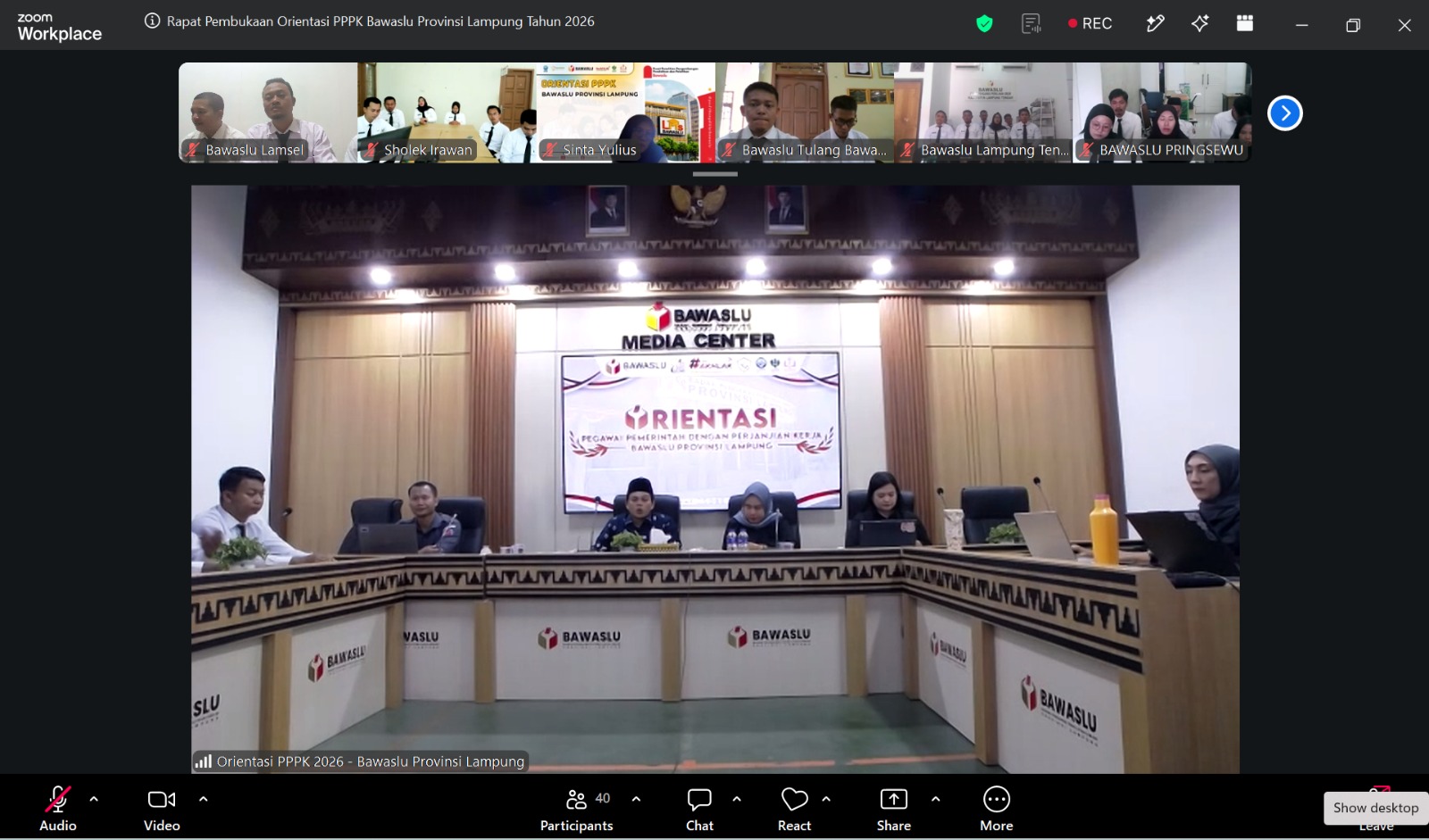The image size is (1429, 840).
Task: Click the network signal bars icon on the speaker label
Action: pos(204,761)
